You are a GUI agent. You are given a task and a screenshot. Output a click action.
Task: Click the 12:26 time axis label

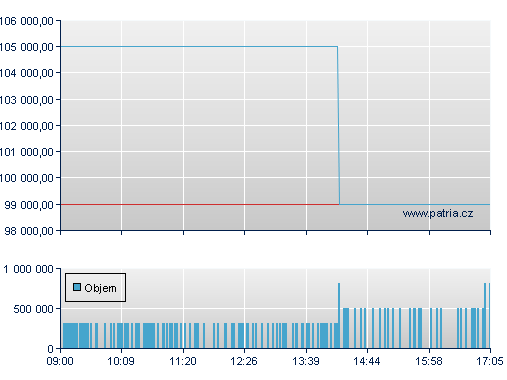244,361
